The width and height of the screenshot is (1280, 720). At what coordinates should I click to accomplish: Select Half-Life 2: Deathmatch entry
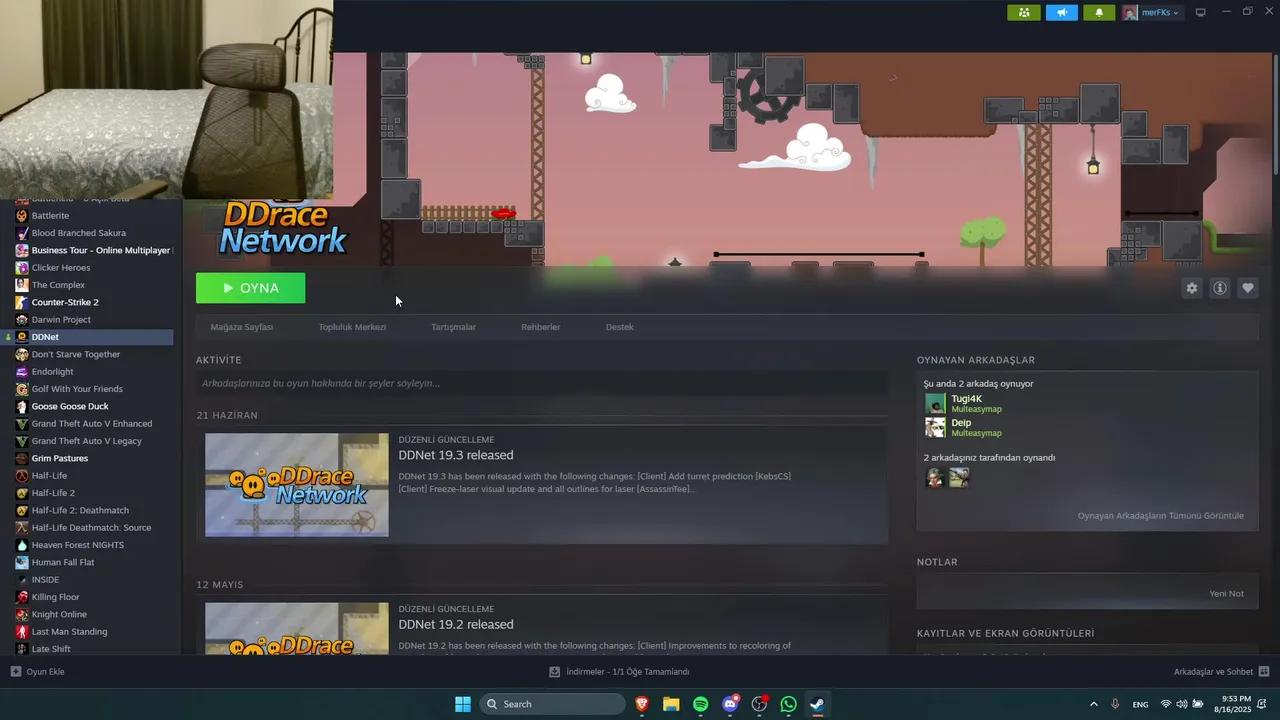[80, 510]
